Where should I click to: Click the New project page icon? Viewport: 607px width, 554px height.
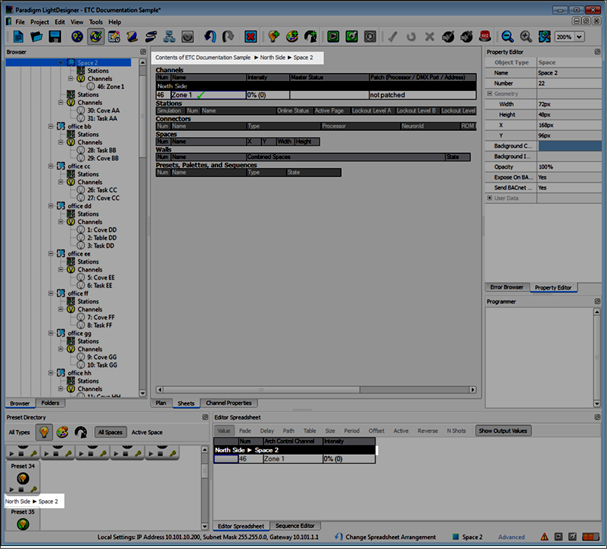(18, 37)
